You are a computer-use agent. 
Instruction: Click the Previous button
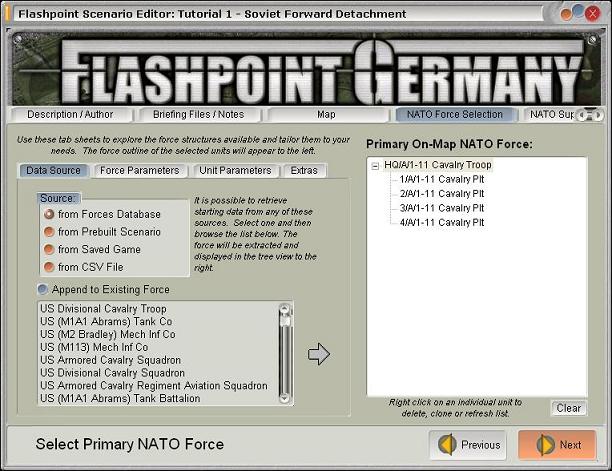click(468, 444)
